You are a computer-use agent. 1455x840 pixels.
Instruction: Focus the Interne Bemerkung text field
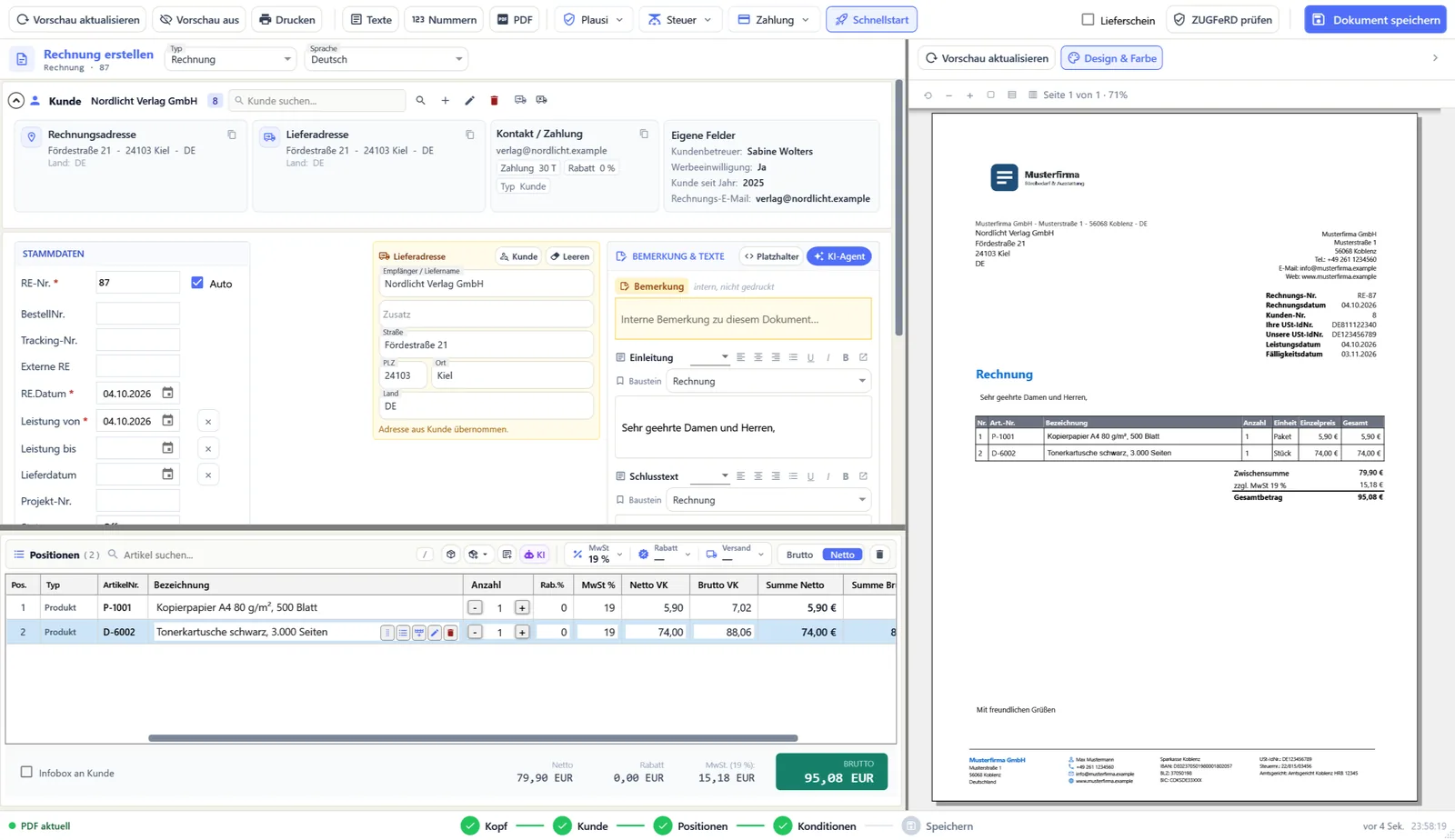743,319
